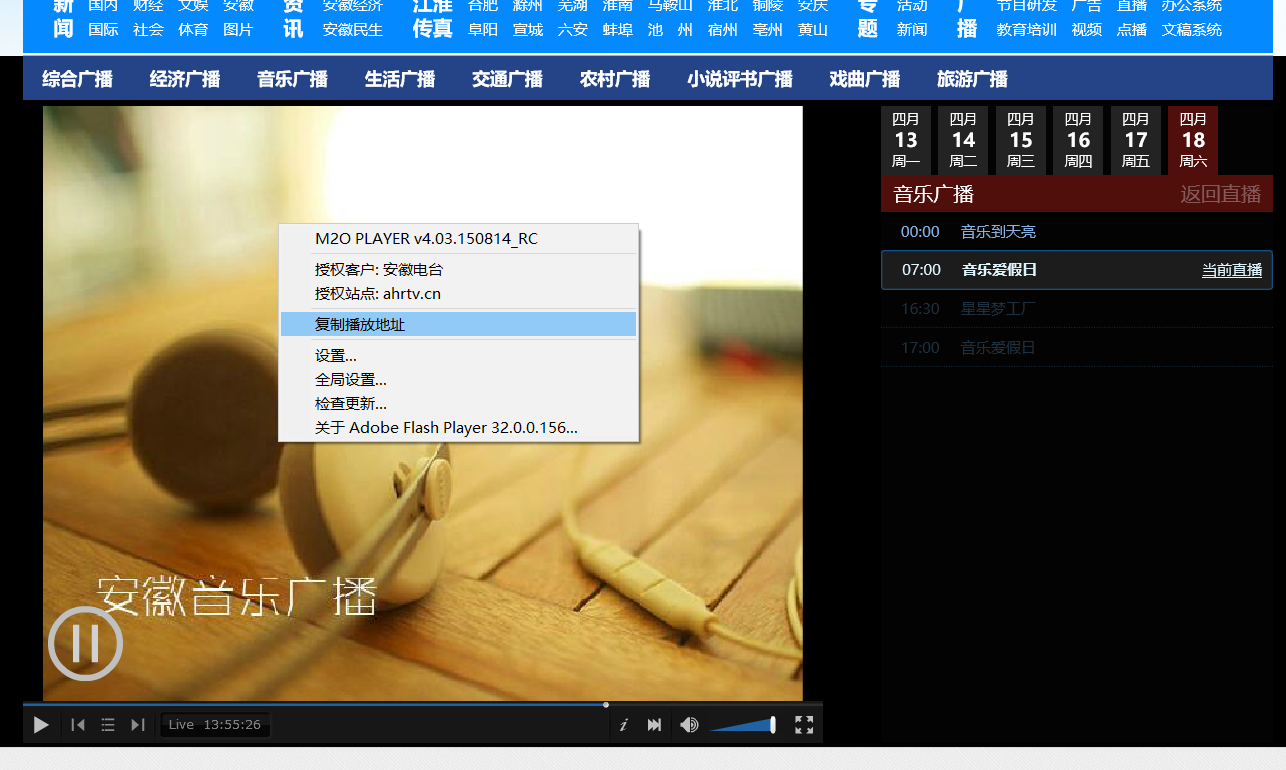Open the 阜阳 city link
This screenshot has height=770, width=1286.
pyautogui.click(x=483, y=30)
